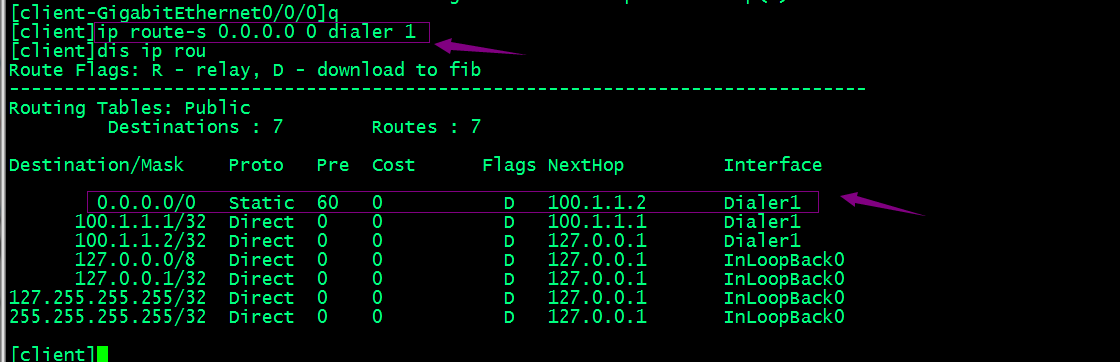
Task: Click the NextHop column header
Action: (586, 165)
